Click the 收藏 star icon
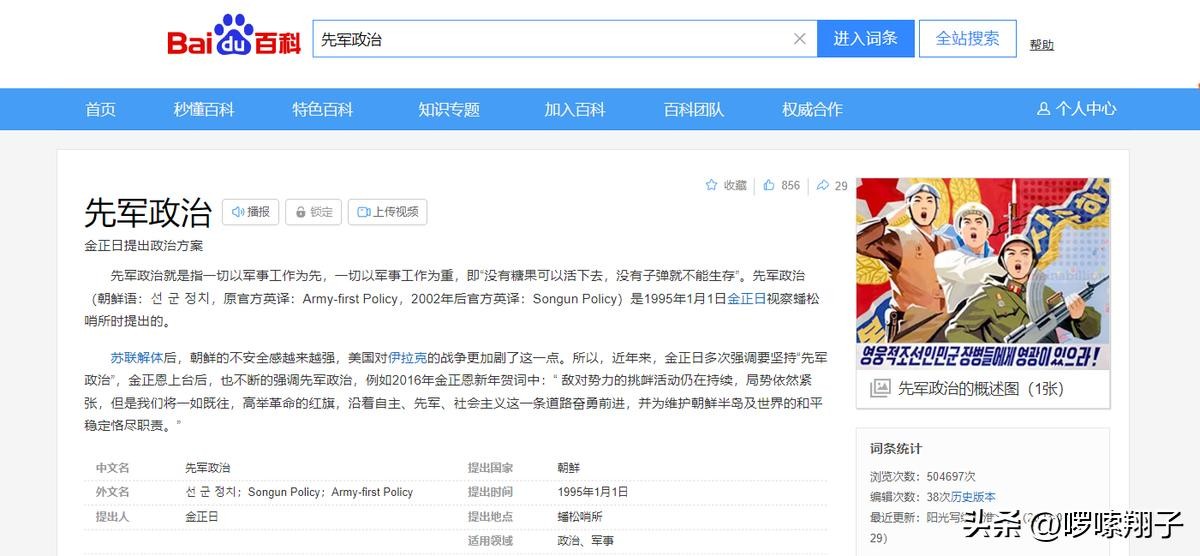This screenshot has width=1200, height=556. (x=712, y=185)
